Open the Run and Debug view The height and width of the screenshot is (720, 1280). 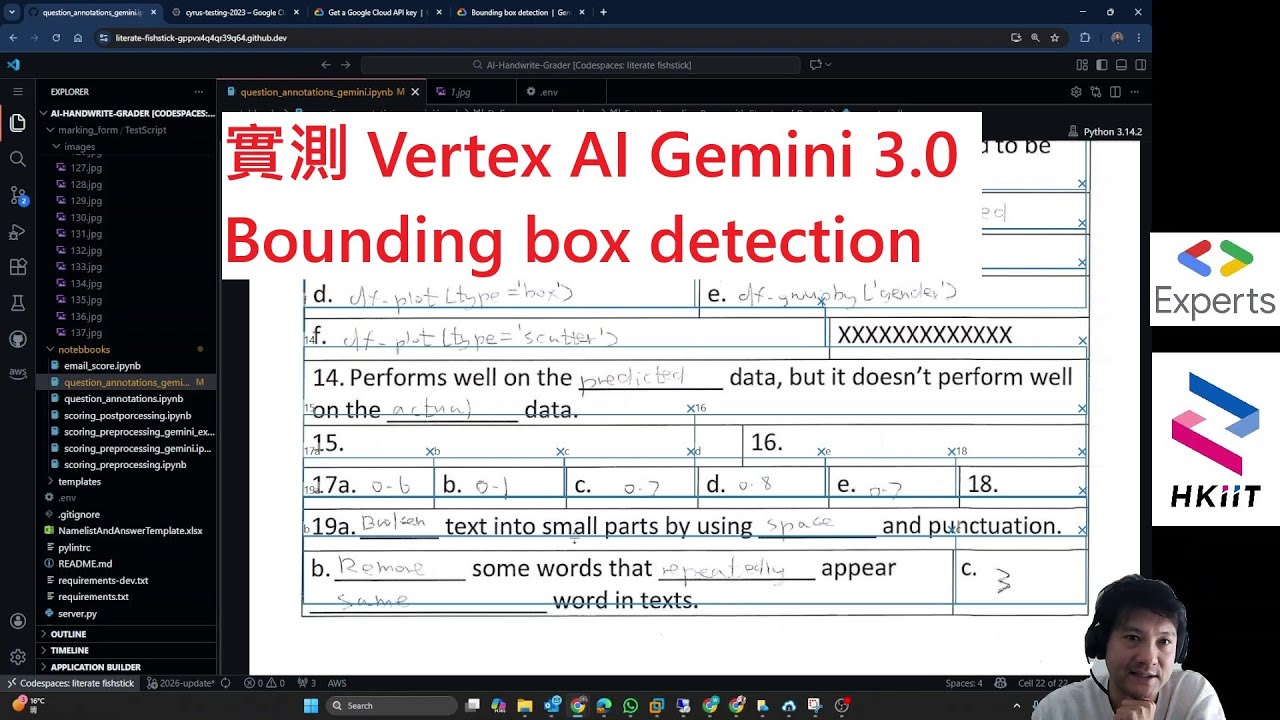(17, 232)
